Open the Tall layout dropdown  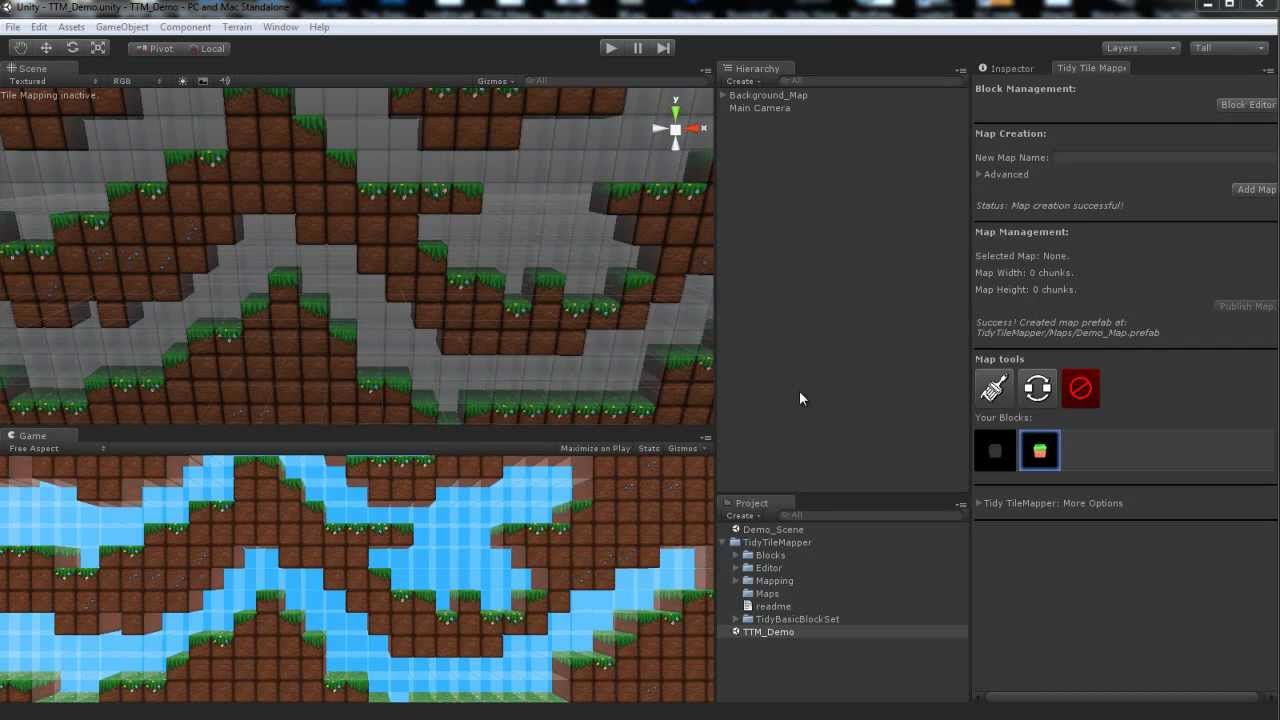[x=1229, y=48]
